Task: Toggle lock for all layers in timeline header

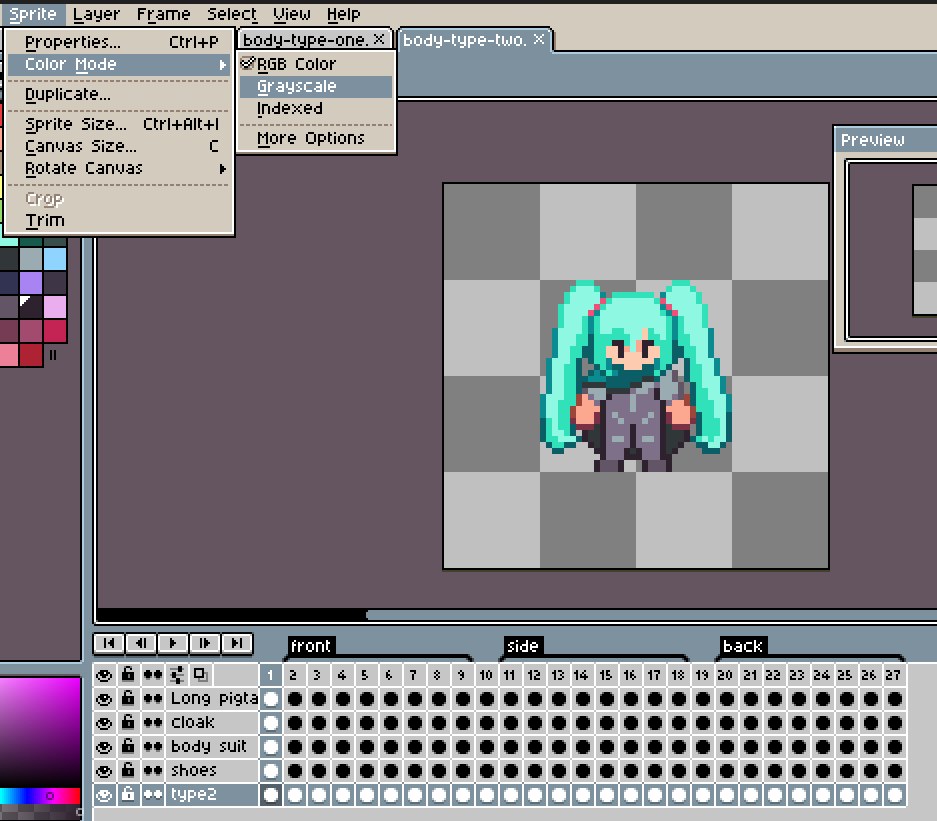Action: [128, 675]
